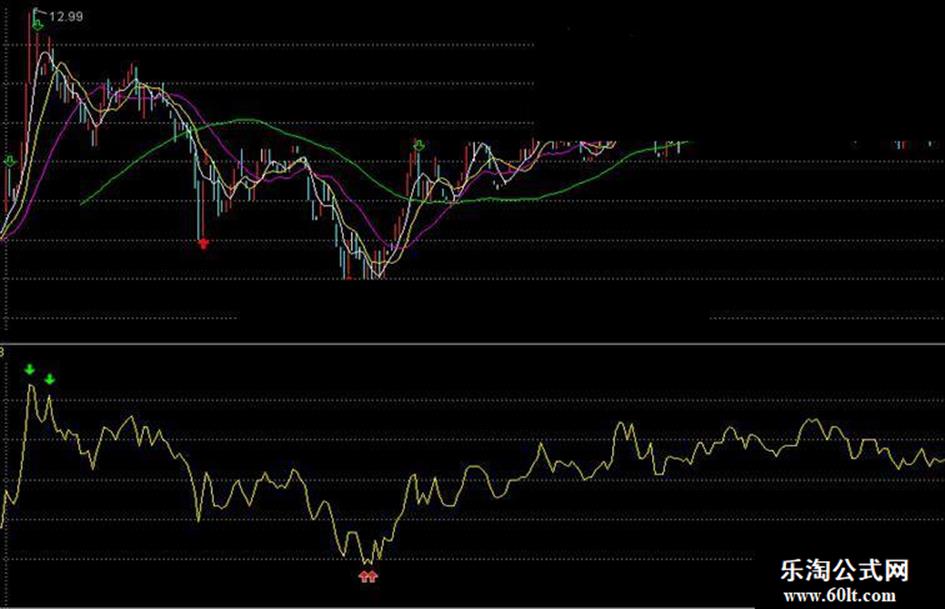Click the second green down arrow in indicator panel
945x609 pixels.
click(50, 379)
